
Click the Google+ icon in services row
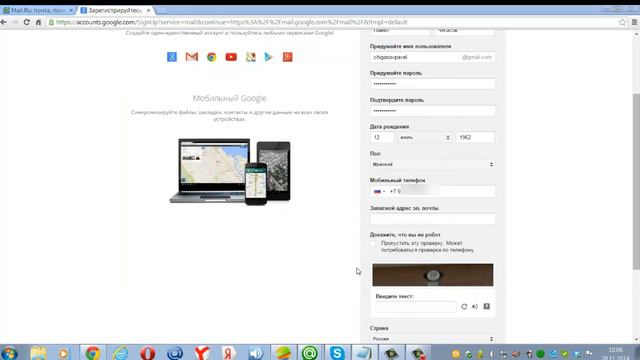pos(287,57)
